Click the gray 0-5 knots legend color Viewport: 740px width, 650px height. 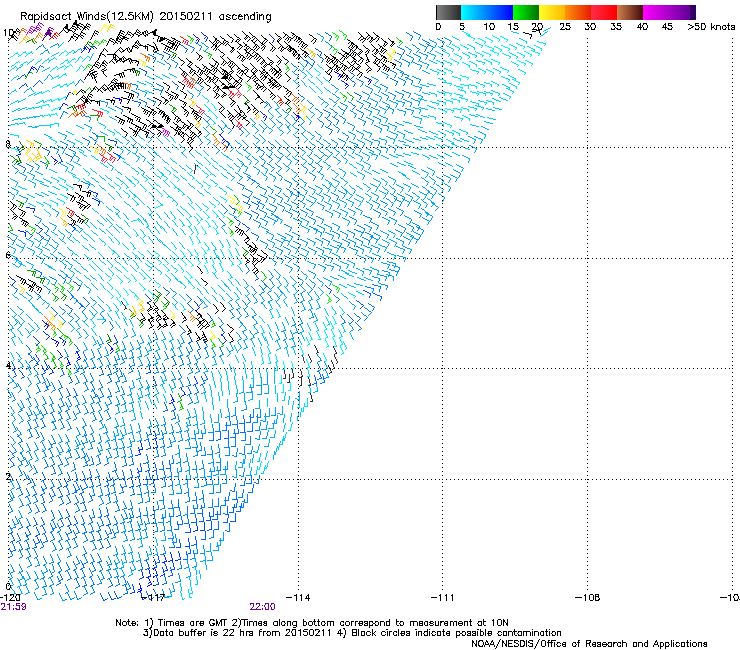point(448,12)
